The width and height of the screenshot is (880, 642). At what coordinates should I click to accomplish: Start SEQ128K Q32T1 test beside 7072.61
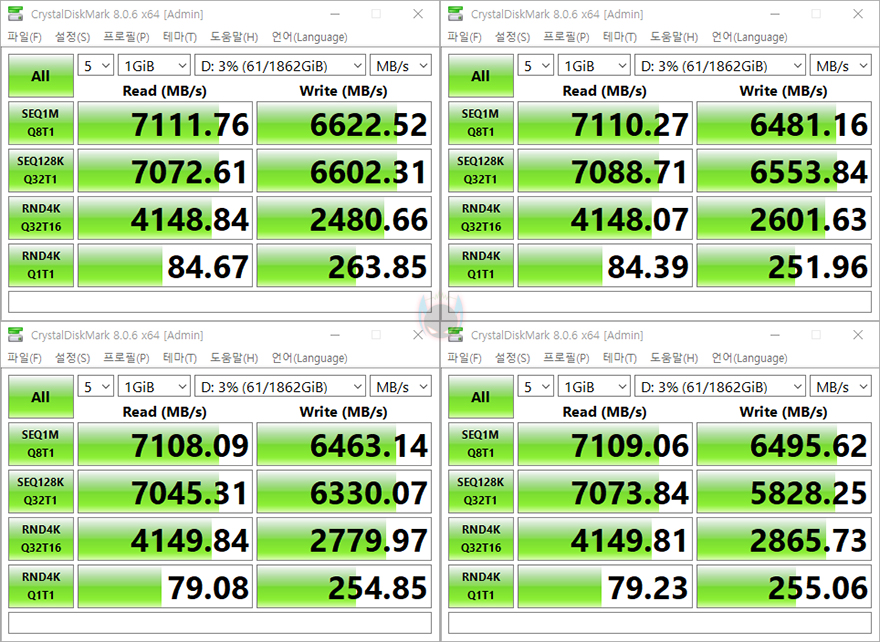(x=41, y=170)
